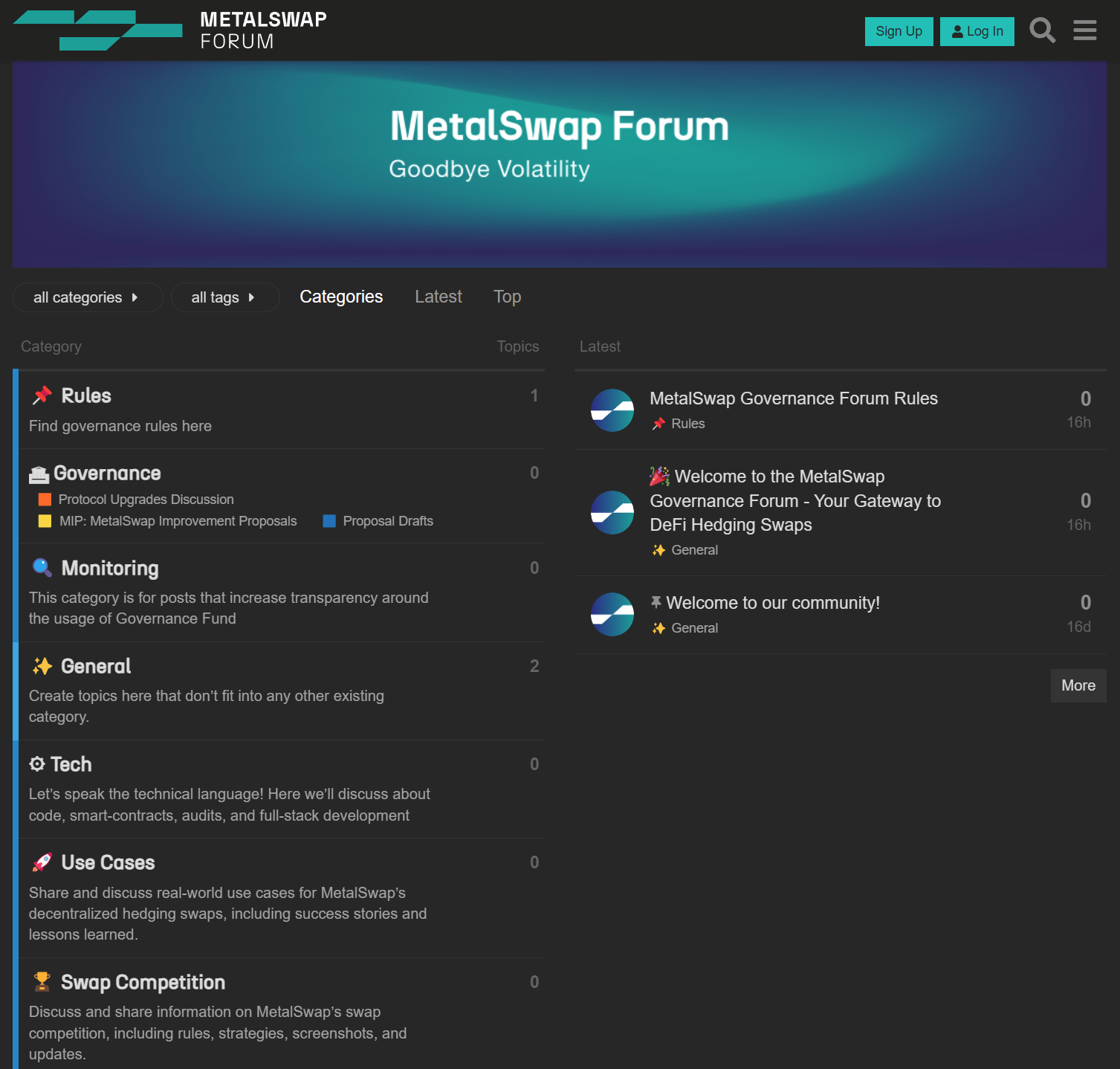Click the Governance building icon
1120x1069 pixels.
click(39, 474)
